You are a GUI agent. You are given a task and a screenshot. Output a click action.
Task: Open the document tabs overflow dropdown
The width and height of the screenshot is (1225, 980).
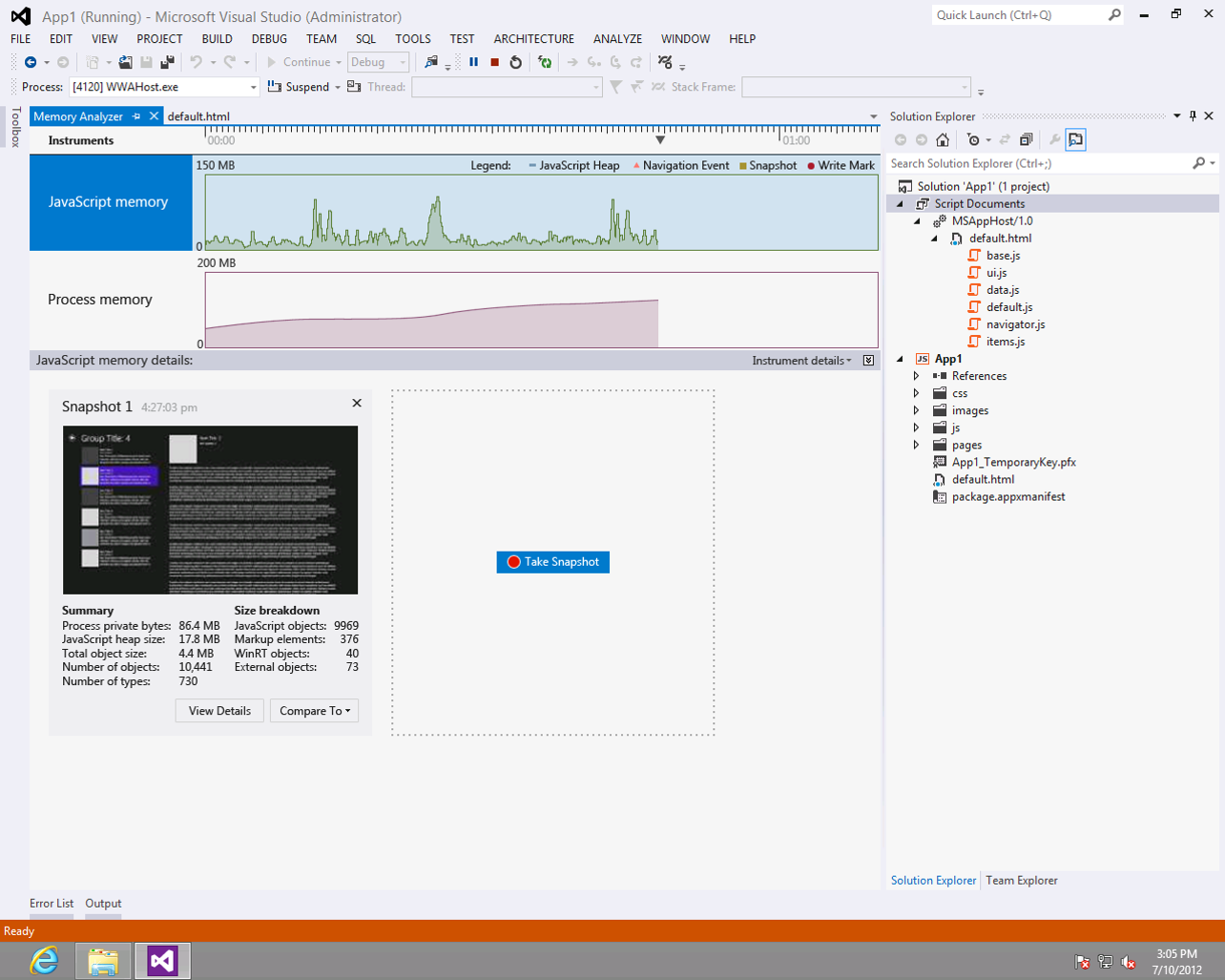[873, 116]
